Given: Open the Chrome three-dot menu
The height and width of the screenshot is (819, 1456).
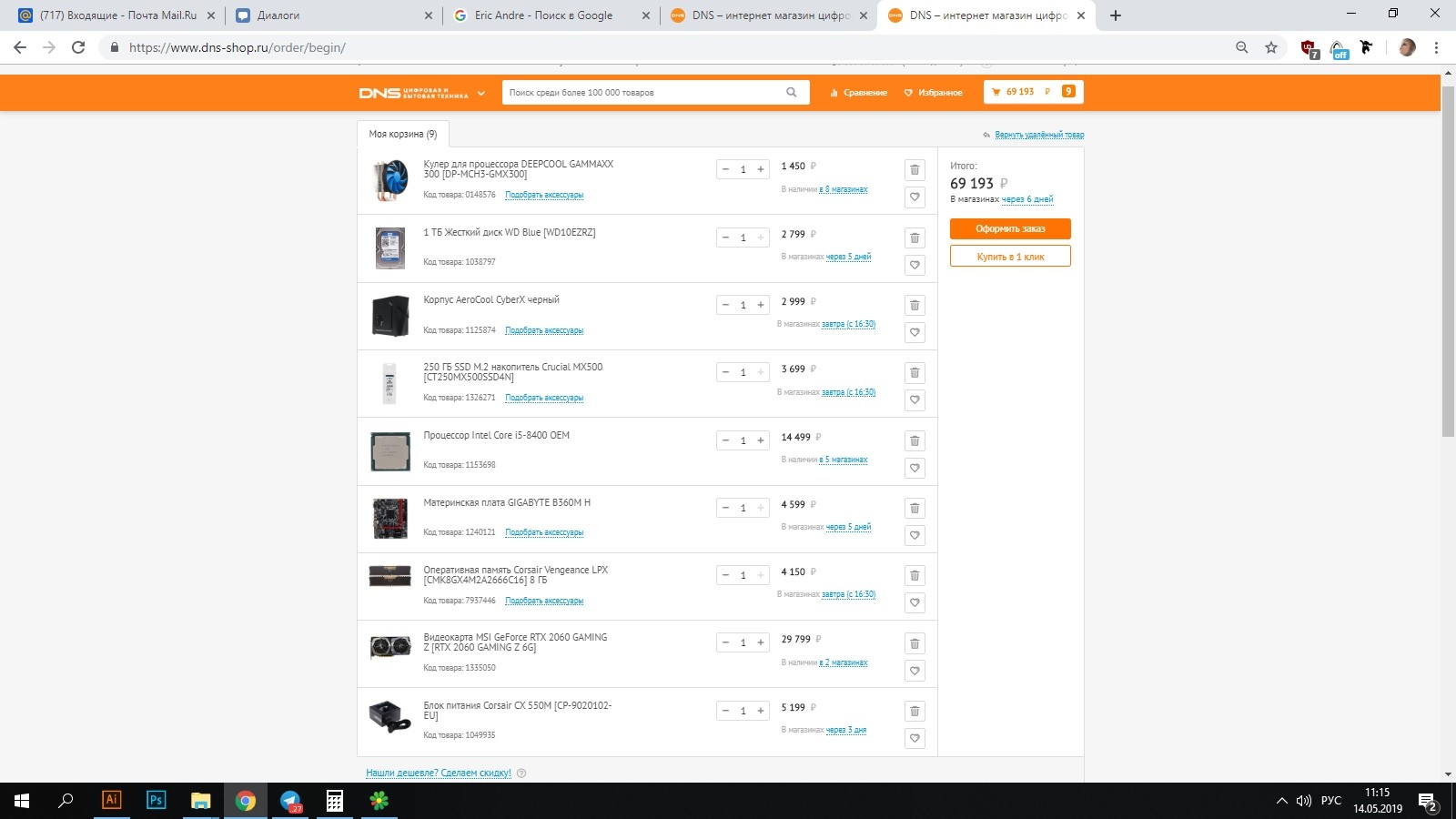Looking at the screenshot, I should tap(1436, 47).
